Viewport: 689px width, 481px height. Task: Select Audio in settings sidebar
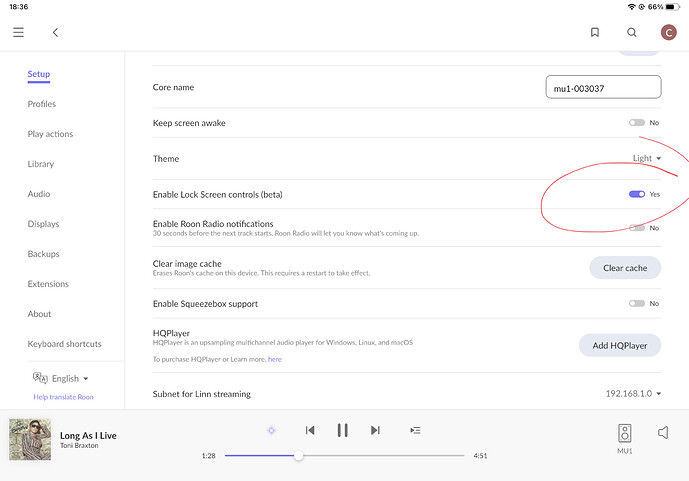[39, 194]
